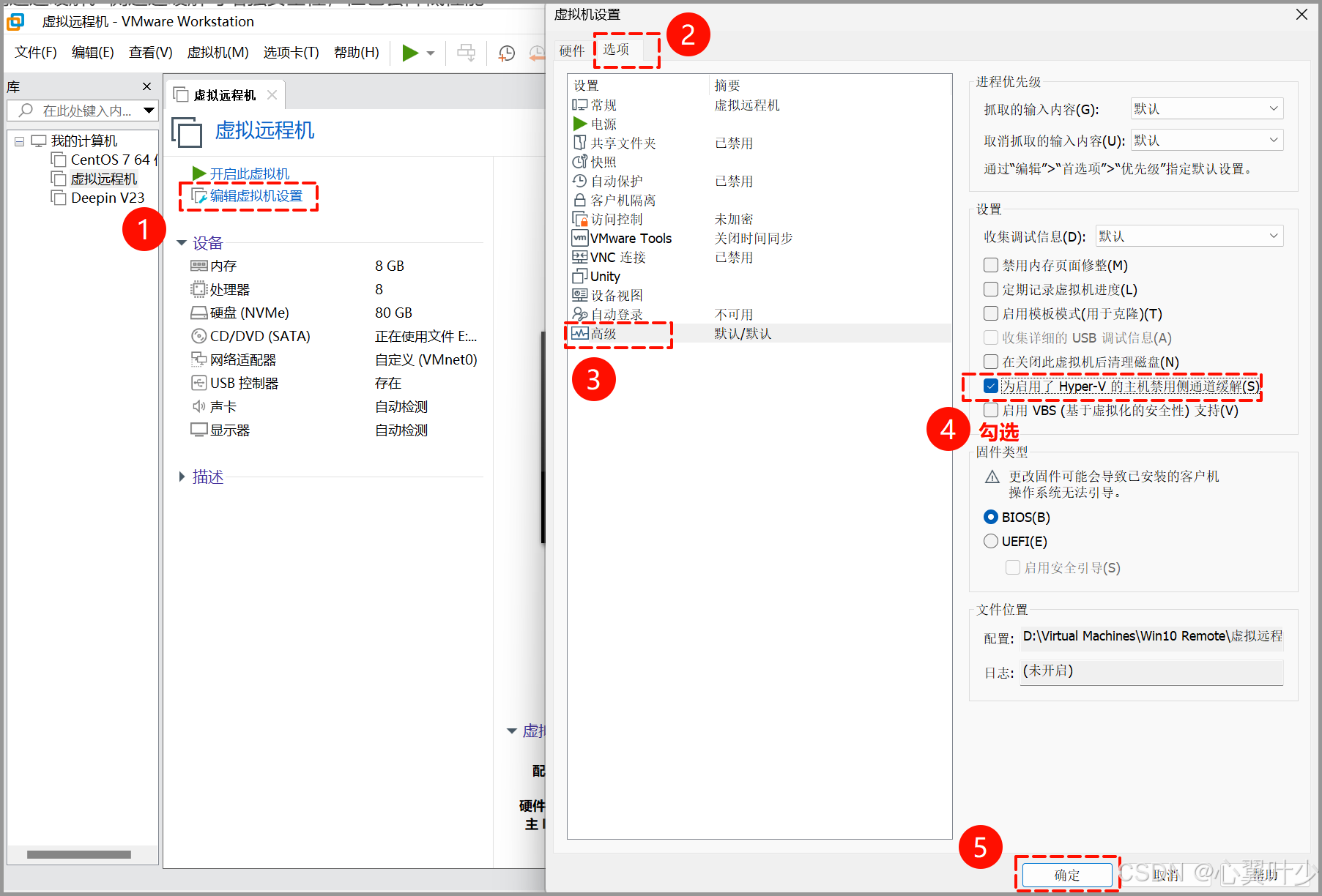
Task: Select VMware Tools icon in options list
Action: pyautogui.click(x=580, y=238)
